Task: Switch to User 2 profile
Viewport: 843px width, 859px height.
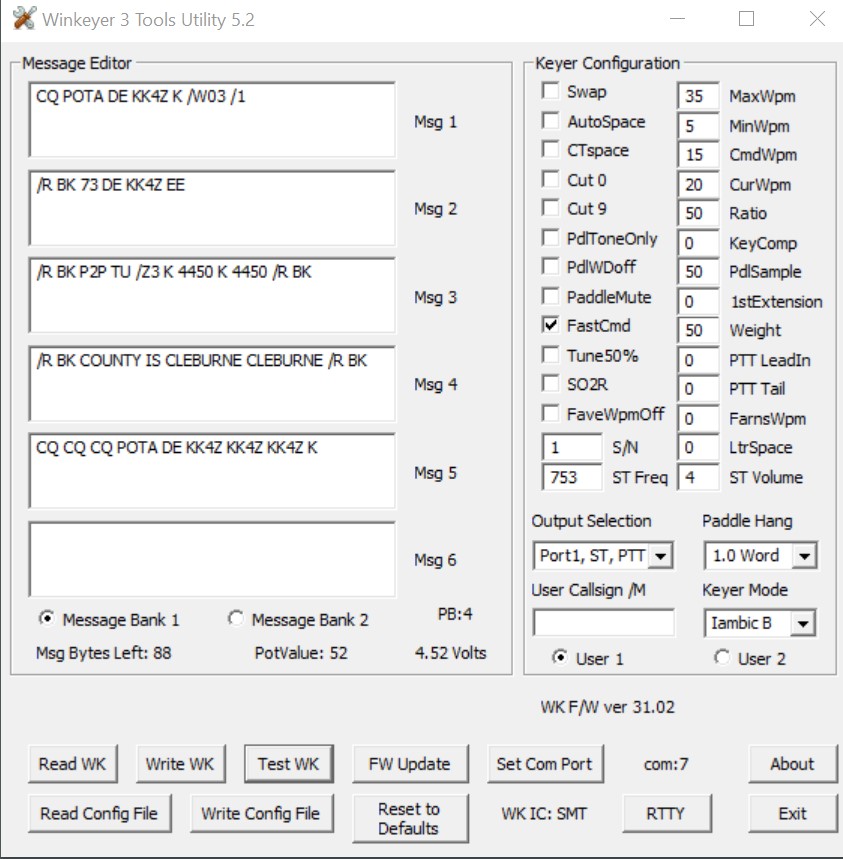Action: pos(722,658)
